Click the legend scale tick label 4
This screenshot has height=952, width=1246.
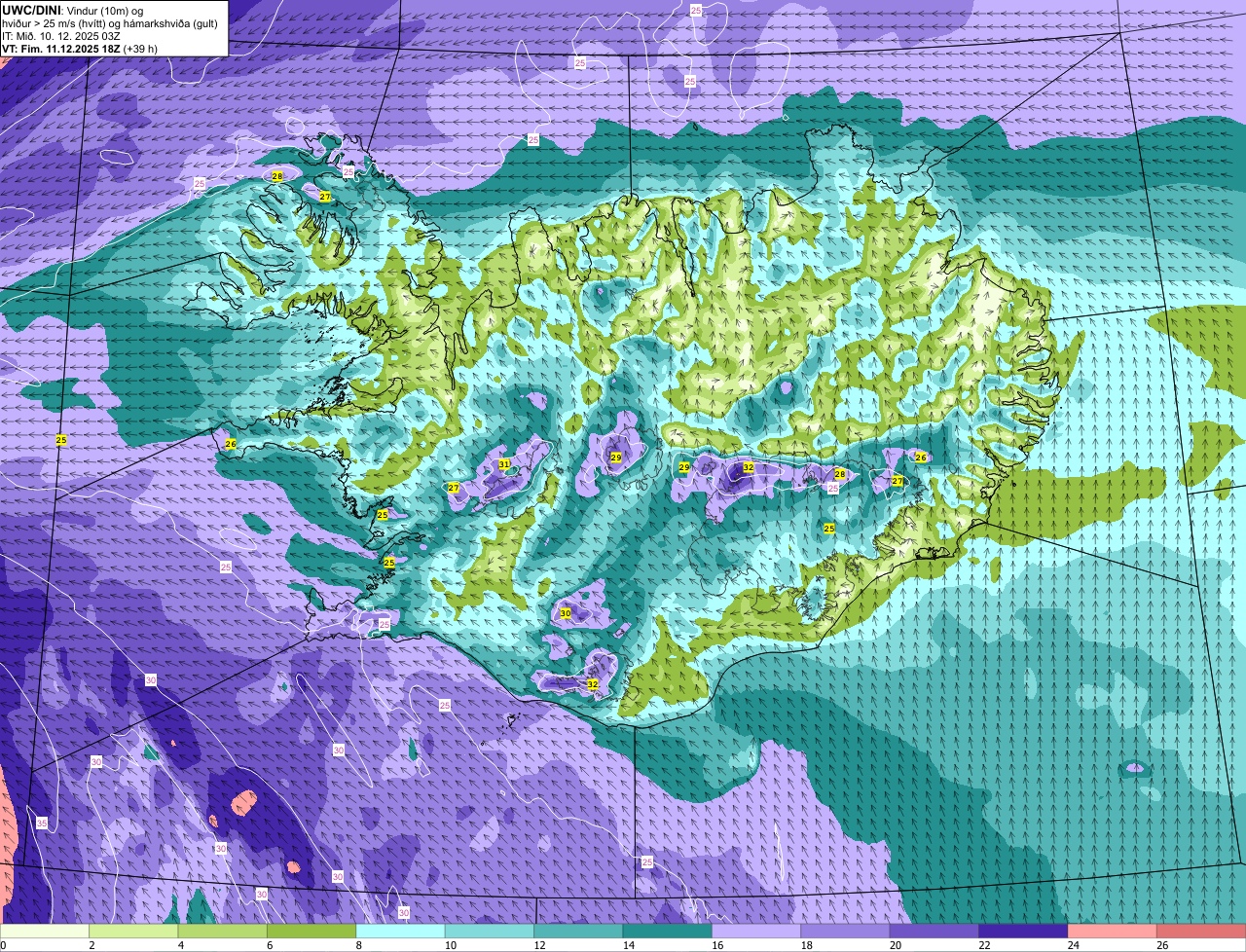(x=179, y=945)
